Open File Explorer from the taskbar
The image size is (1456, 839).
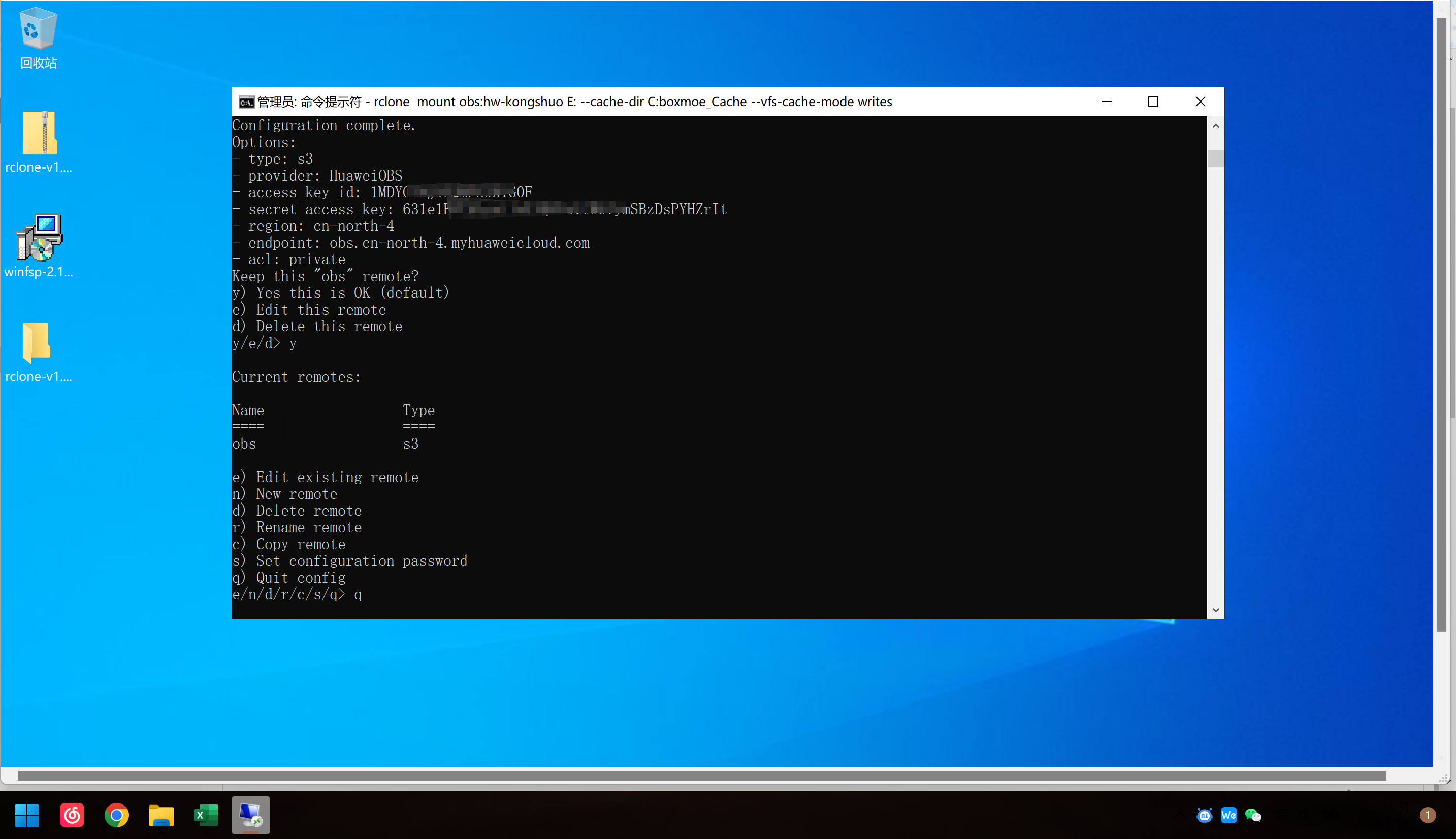point(161,815)
